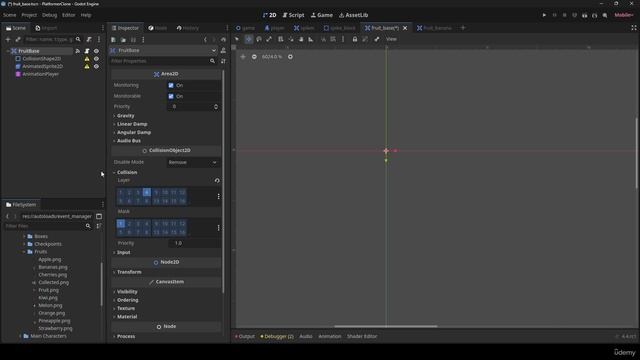This screenshot has width=640, height=360.
Task: Toggle visibility of AnimatedSprite2D node
Action: (96, 66)
